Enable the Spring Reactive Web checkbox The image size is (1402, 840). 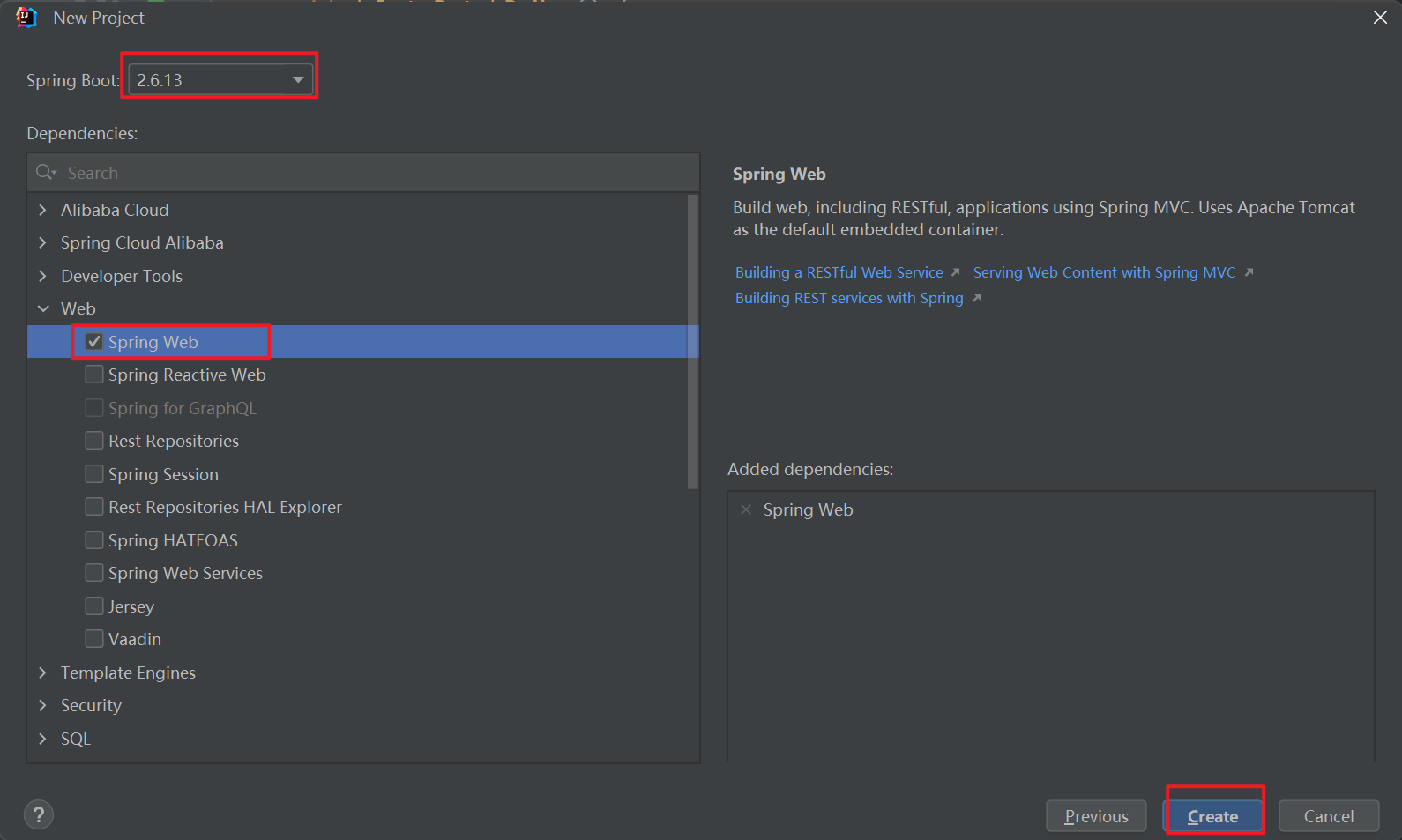pos(94,375)
